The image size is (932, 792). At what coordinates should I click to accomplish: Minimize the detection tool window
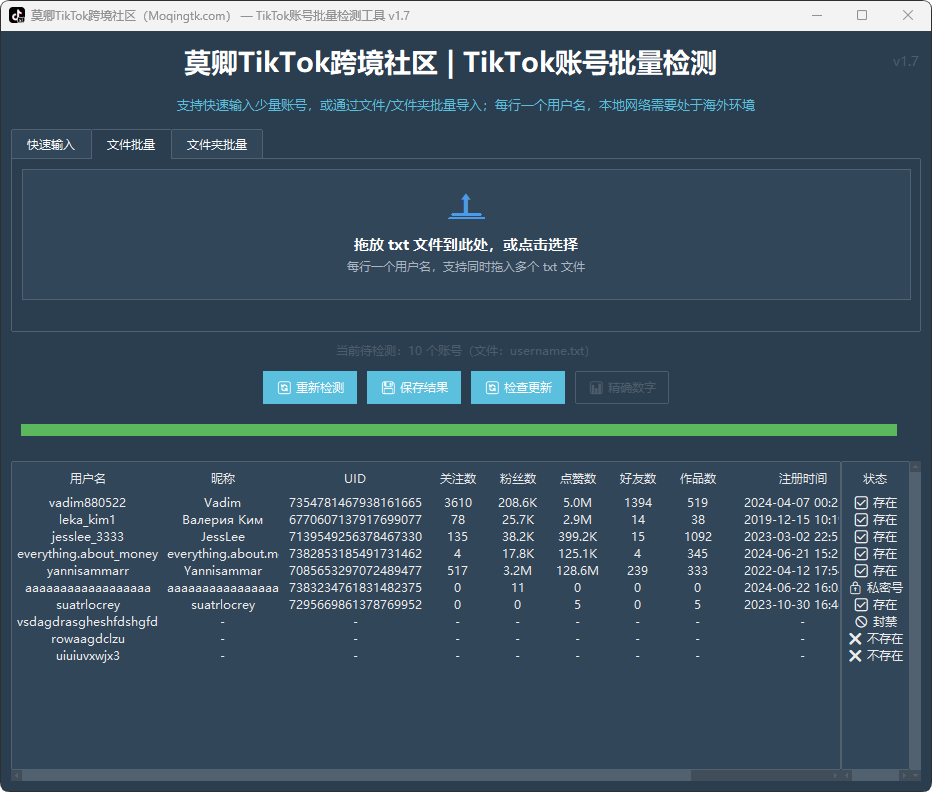coord(817,15)
